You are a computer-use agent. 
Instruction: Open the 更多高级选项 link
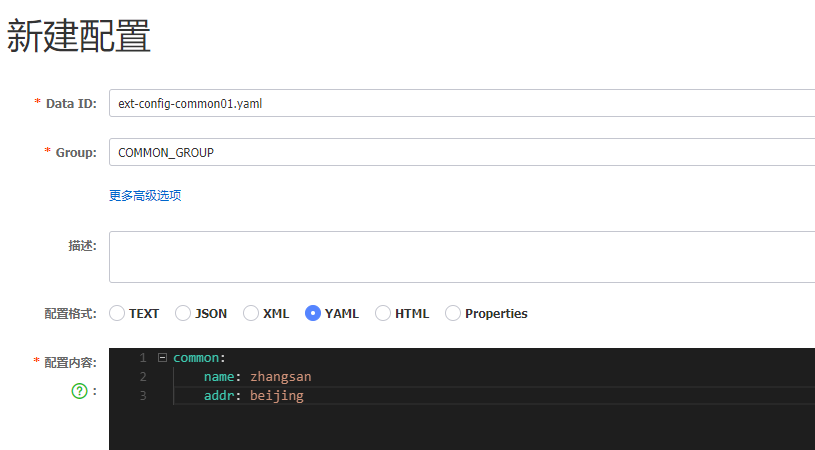(145, 195)
